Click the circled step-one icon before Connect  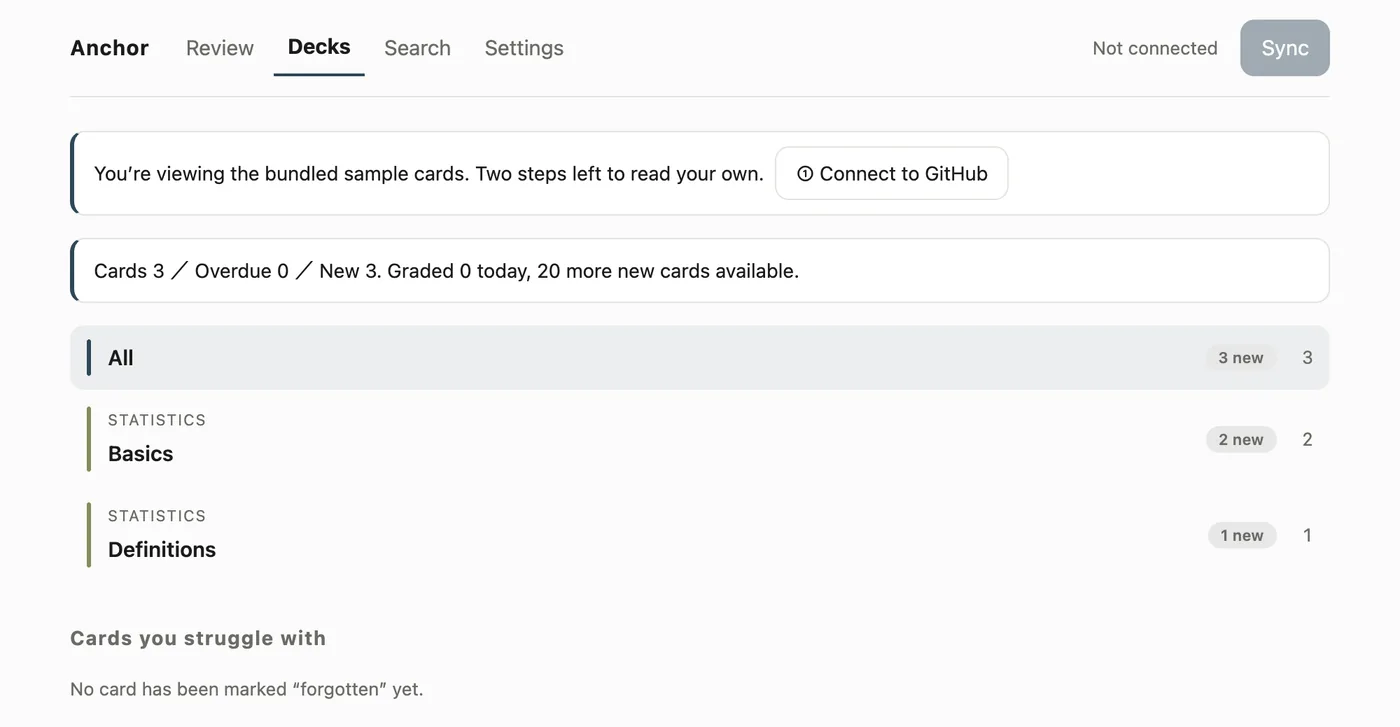pos(805,174)
